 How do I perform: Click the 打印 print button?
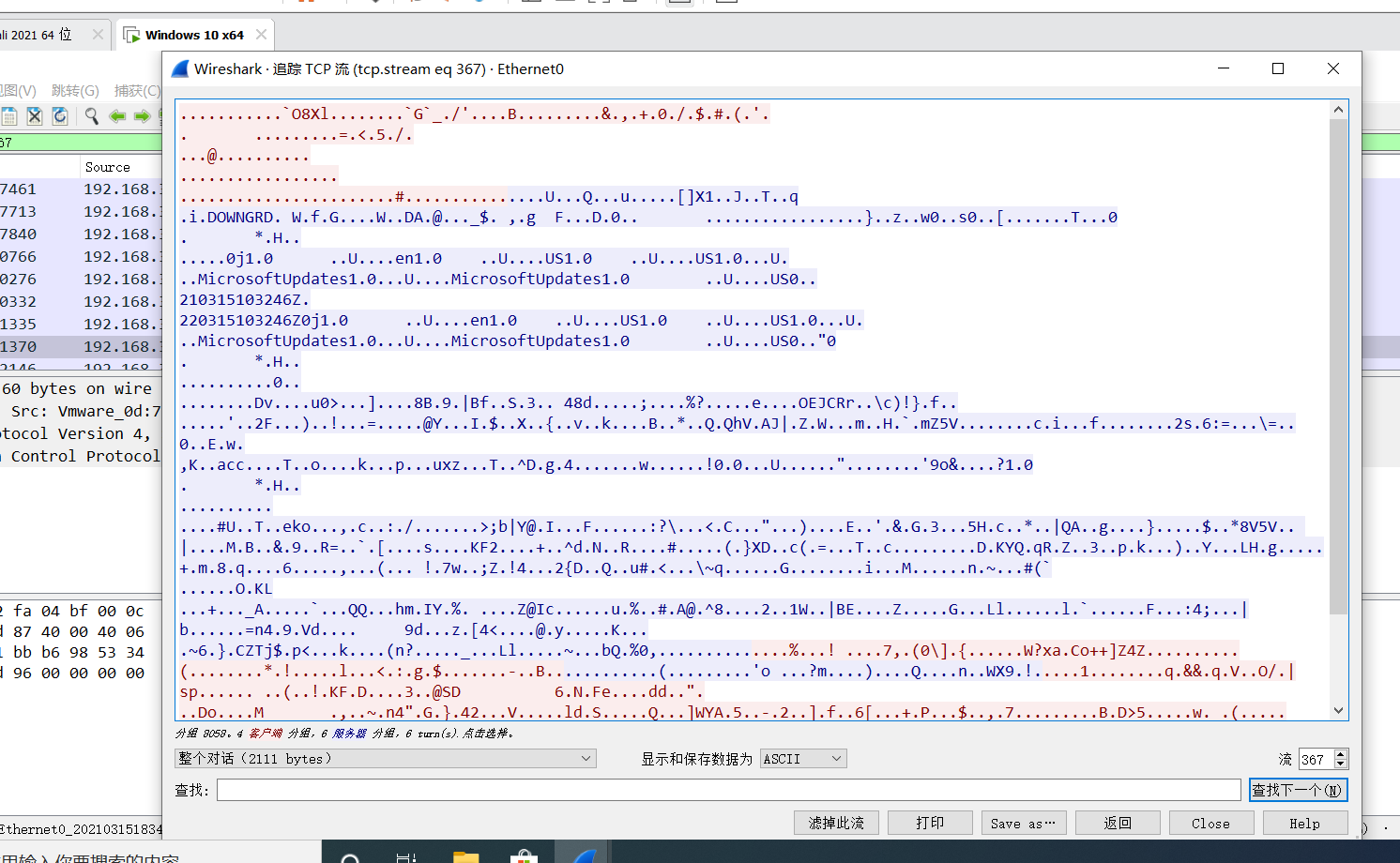click(x=930, y=823)
